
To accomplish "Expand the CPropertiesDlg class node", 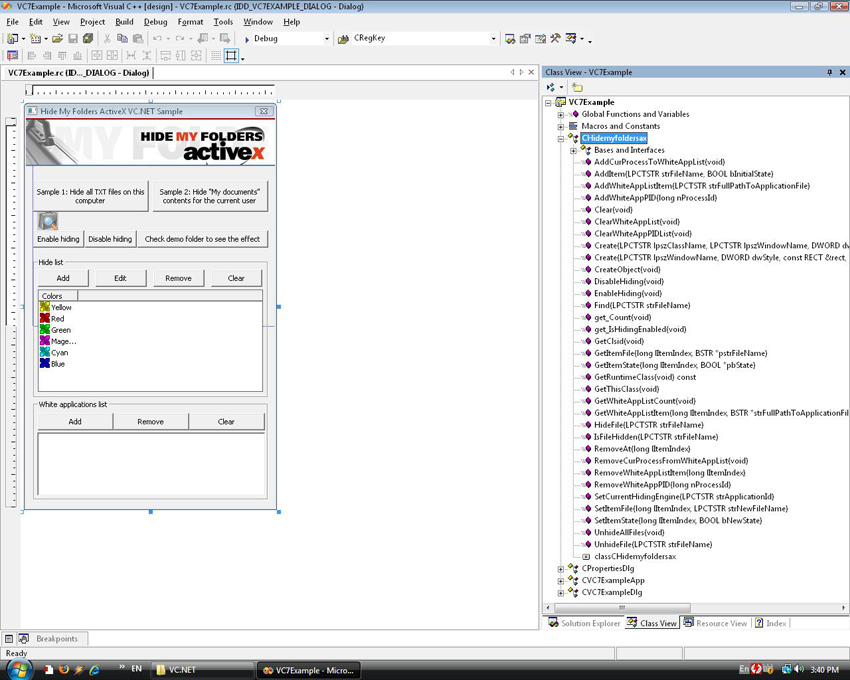I will 561,569.
